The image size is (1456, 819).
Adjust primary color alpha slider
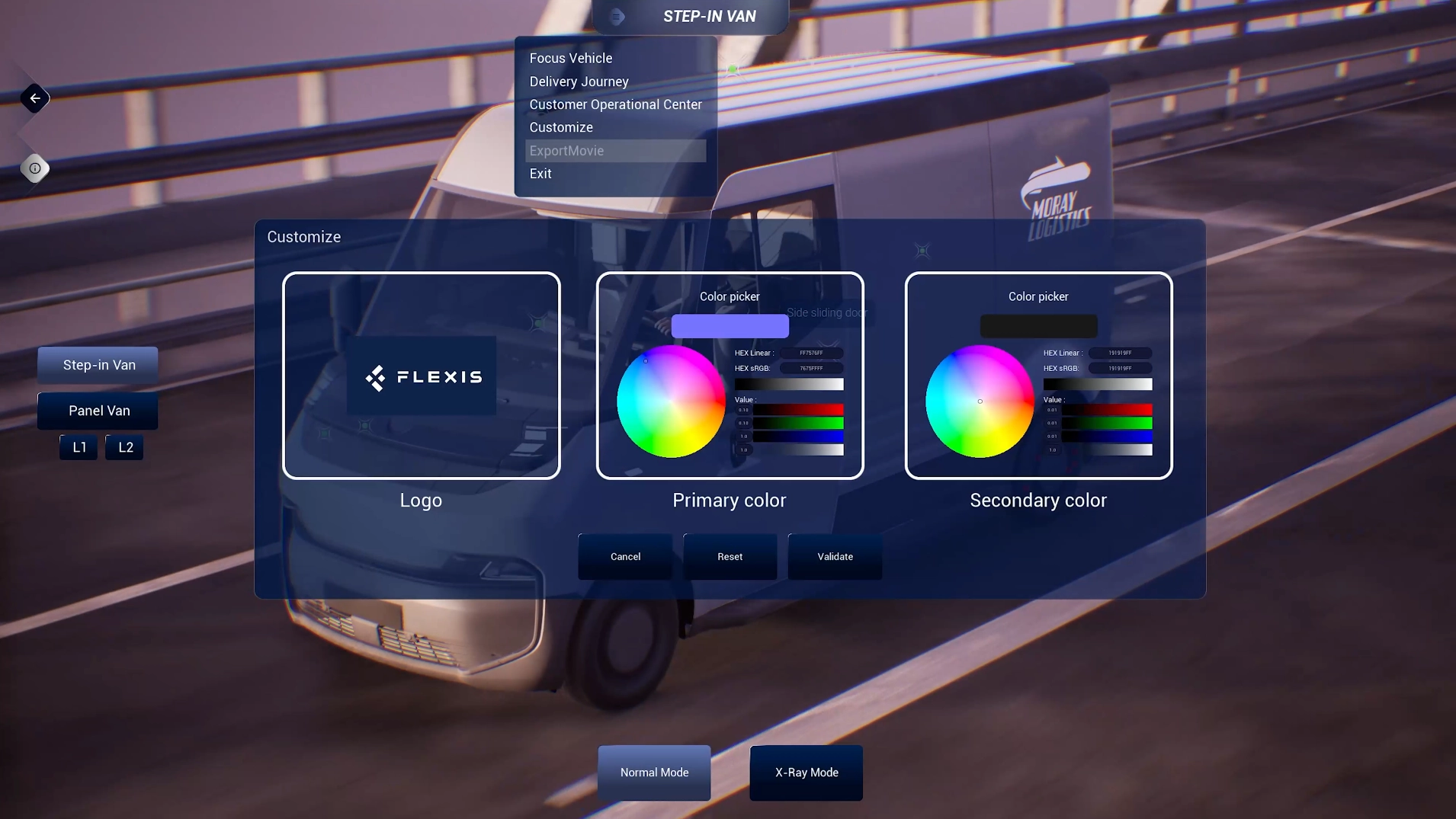pyautogui.click(x=798, y=449)
